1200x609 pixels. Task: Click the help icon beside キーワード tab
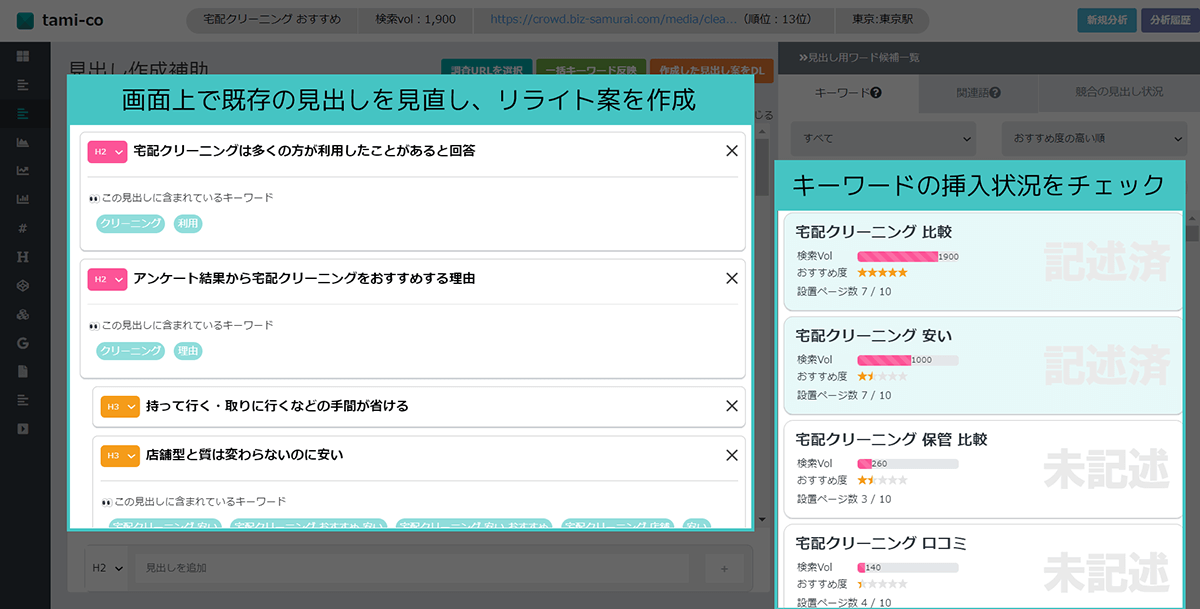(x=876, y=92)
